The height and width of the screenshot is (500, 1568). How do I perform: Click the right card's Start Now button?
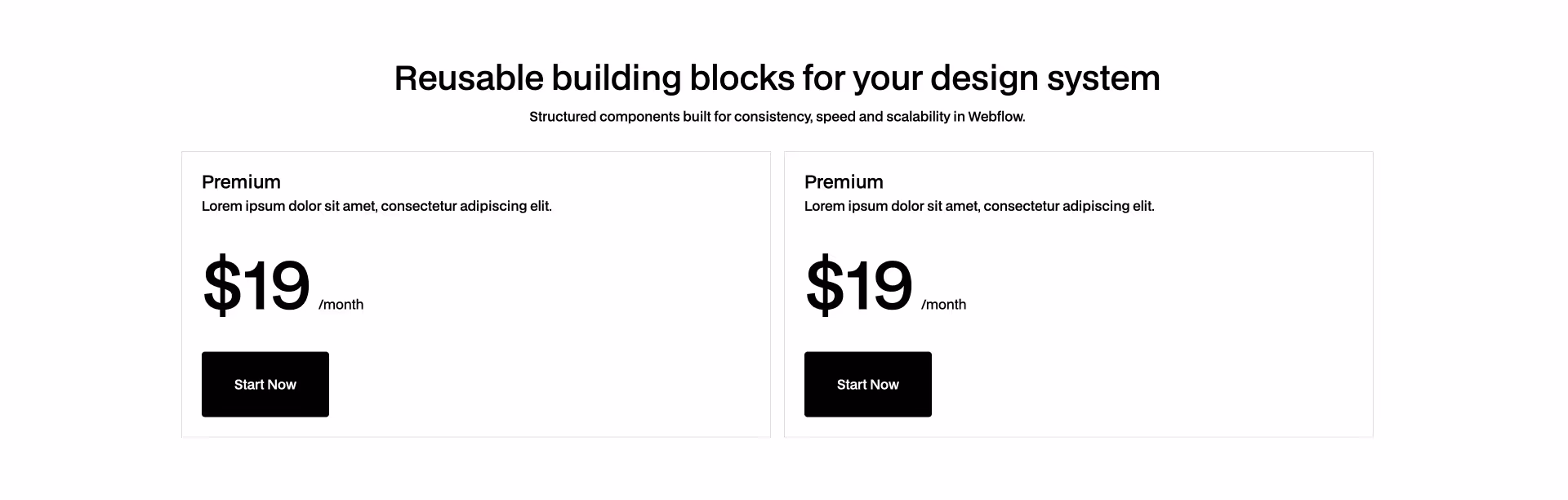pyautogui.click(x=867, y=384)
